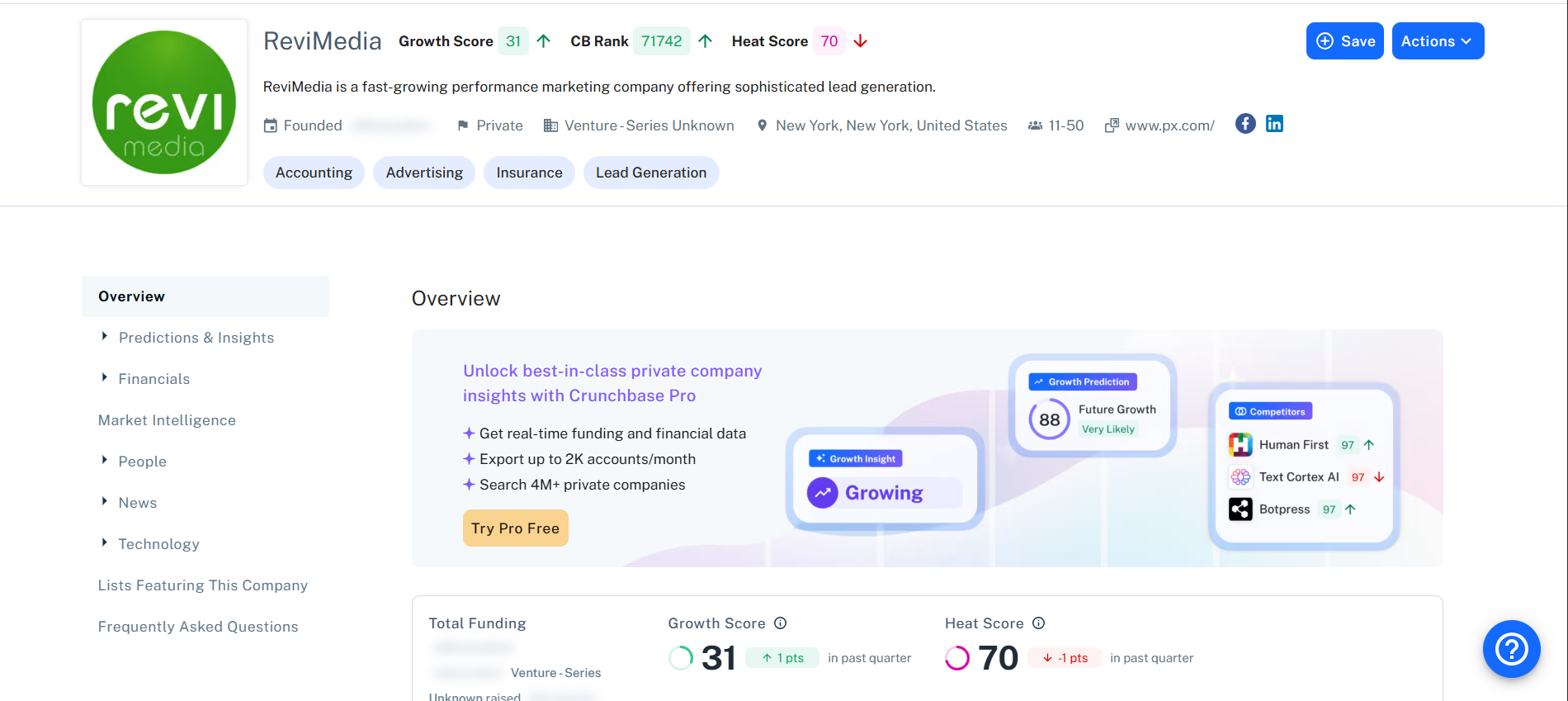Screen dimensions: 1568x701
Task: Click the red Heat Score down arrow
Action: tap(860, 41)
